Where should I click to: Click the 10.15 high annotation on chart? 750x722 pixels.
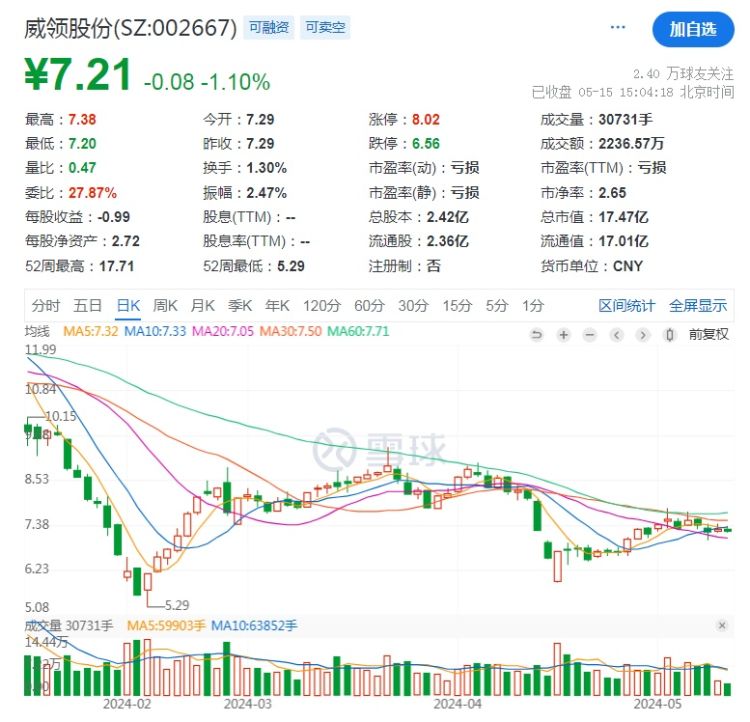(x=61, y=416)
